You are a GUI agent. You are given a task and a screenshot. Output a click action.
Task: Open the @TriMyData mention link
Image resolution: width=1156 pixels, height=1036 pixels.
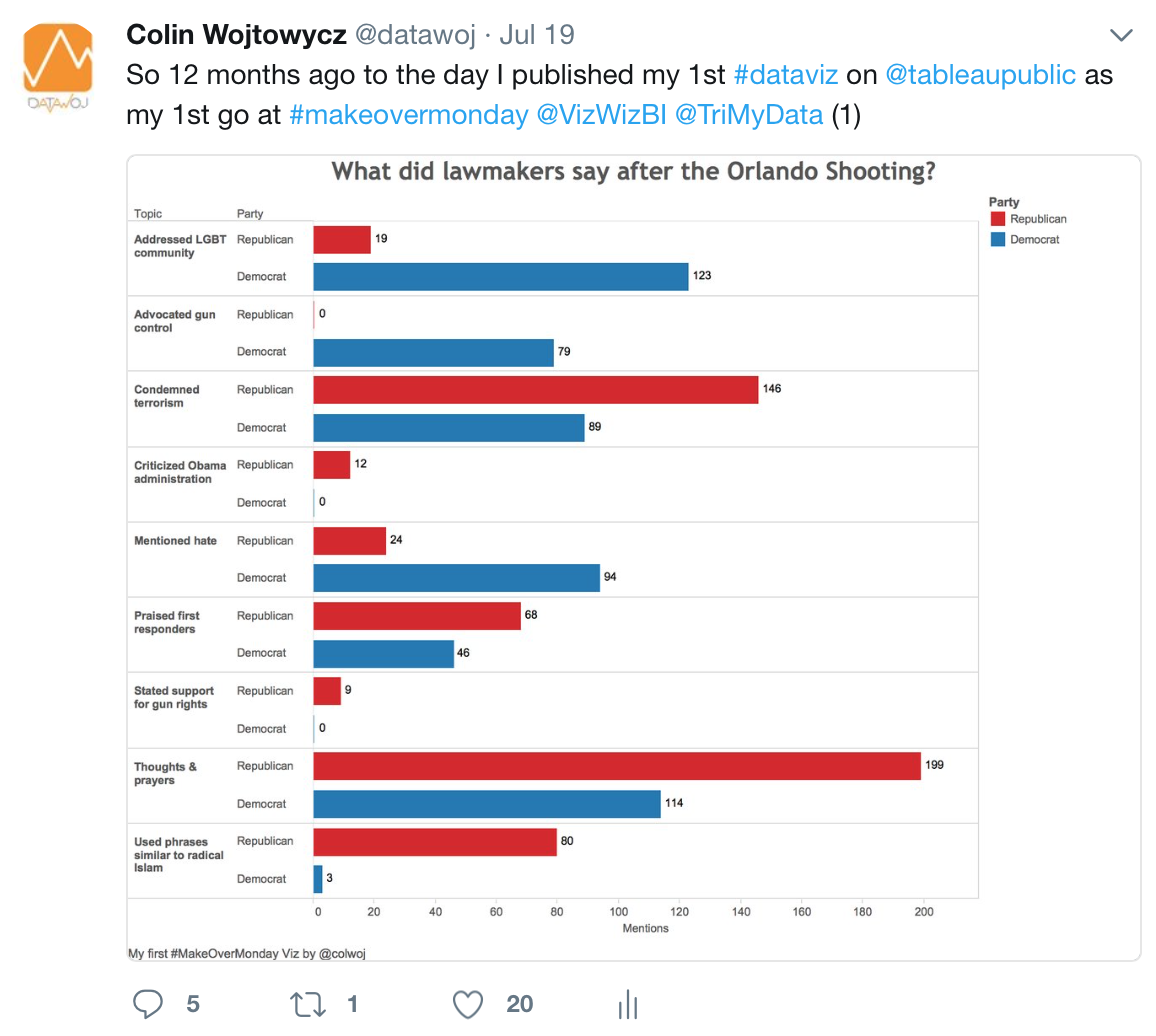coord(749,115)
